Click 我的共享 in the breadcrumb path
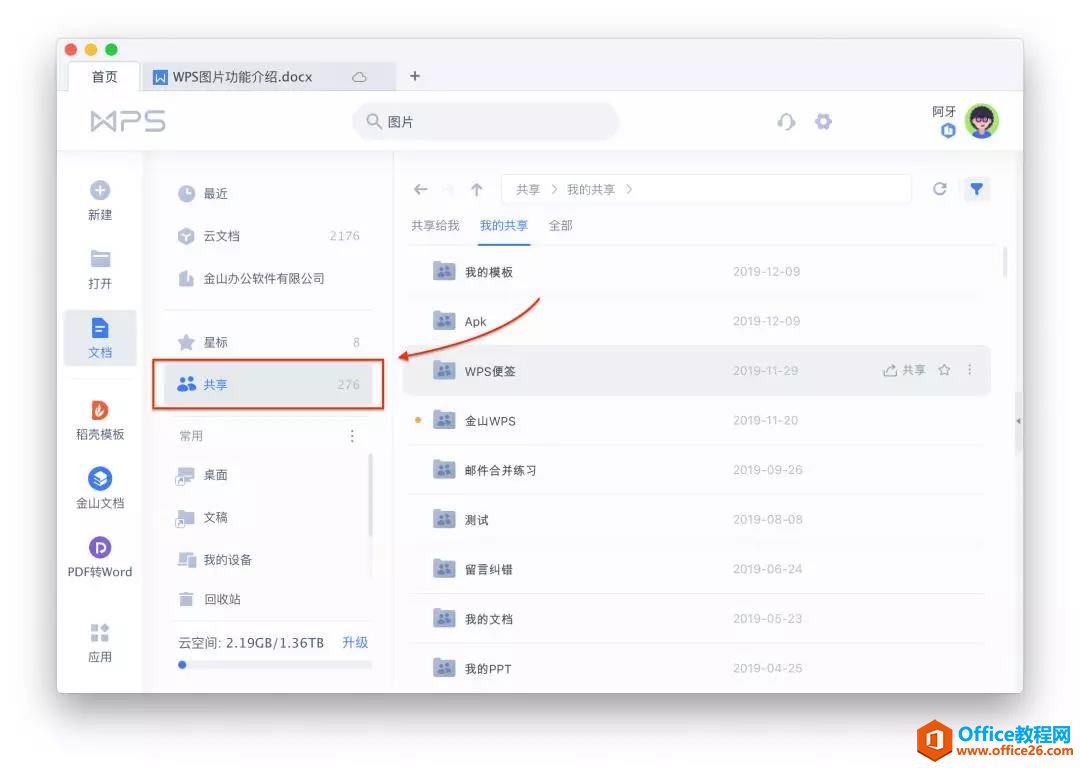Viewport: 1080px width, 768px height. coord(591,189)
